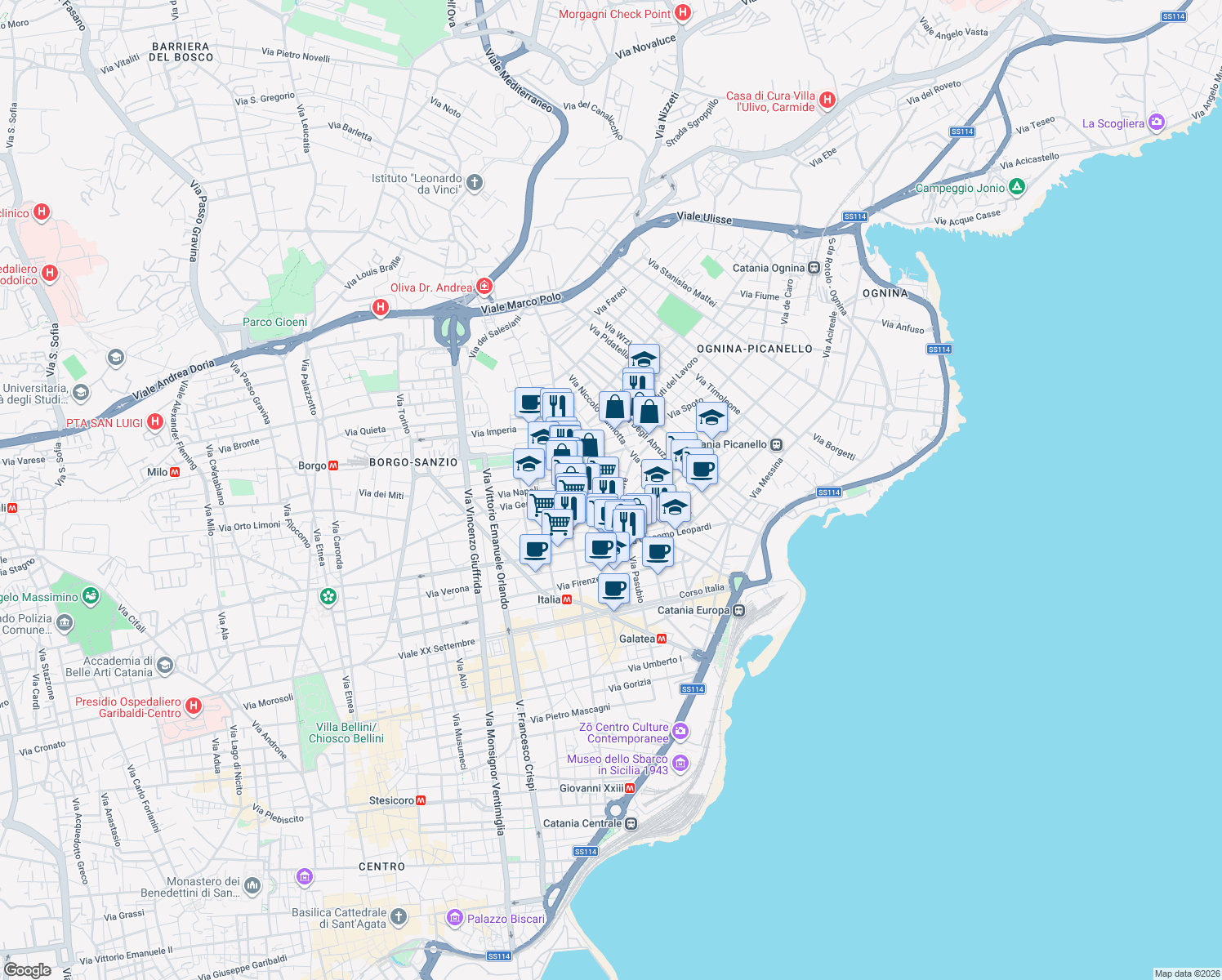
Task: Click the Google logo
Action: point(29,969)
